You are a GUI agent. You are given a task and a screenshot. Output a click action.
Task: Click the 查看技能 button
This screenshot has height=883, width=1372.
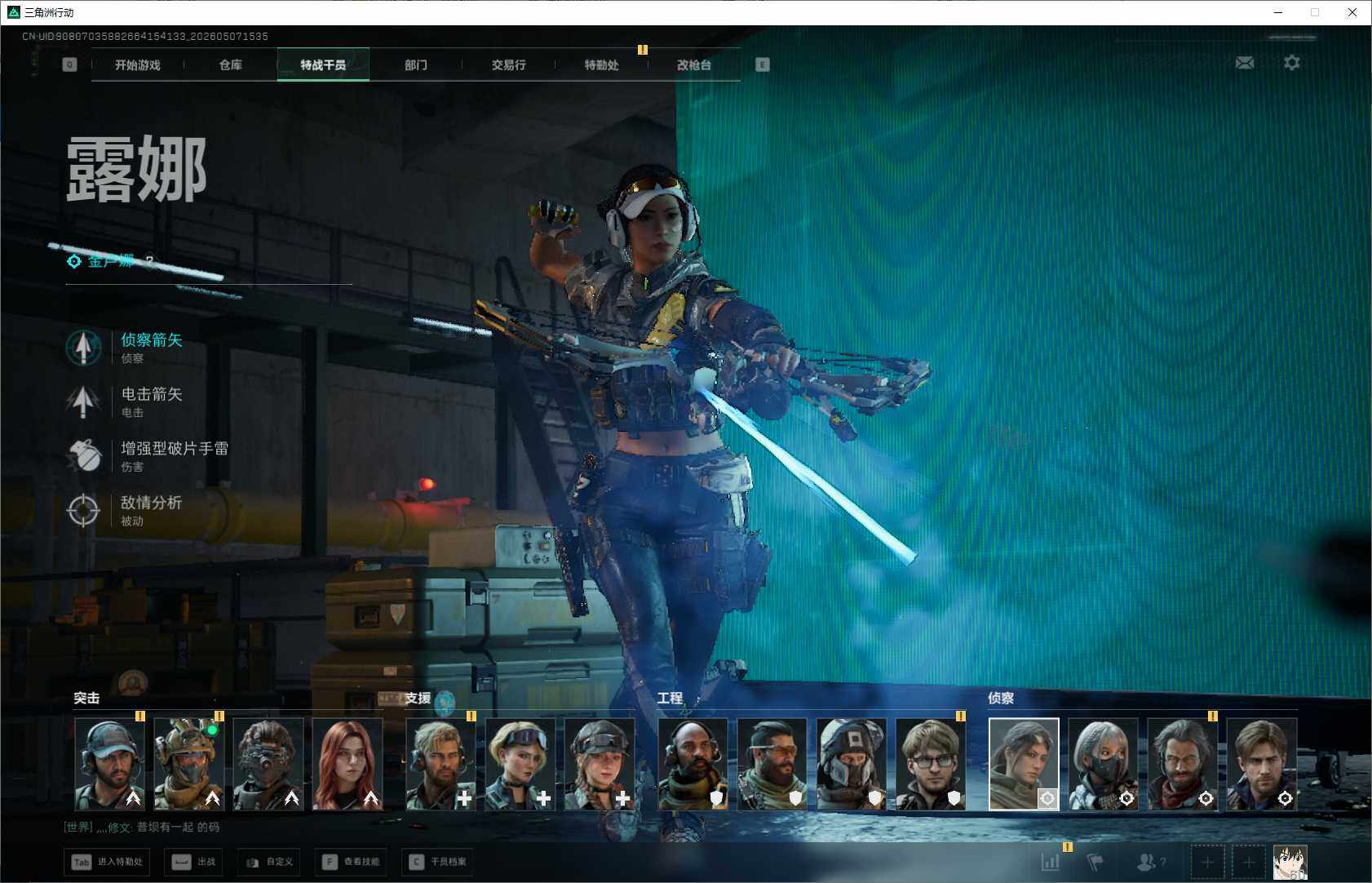point(350,862)
